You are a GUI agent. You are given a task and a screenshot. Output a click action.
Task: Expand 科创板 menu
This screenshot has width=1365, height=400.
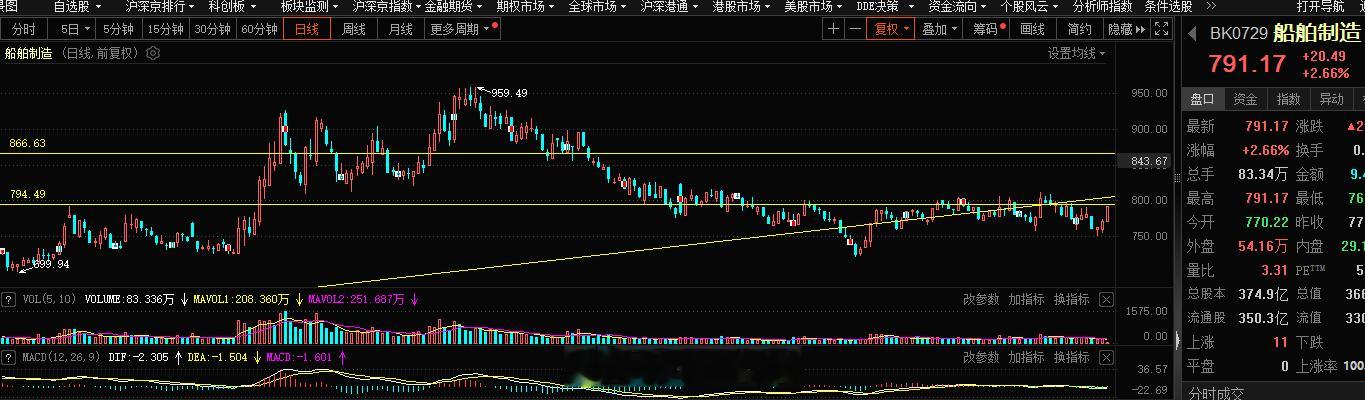coord(231,6)
